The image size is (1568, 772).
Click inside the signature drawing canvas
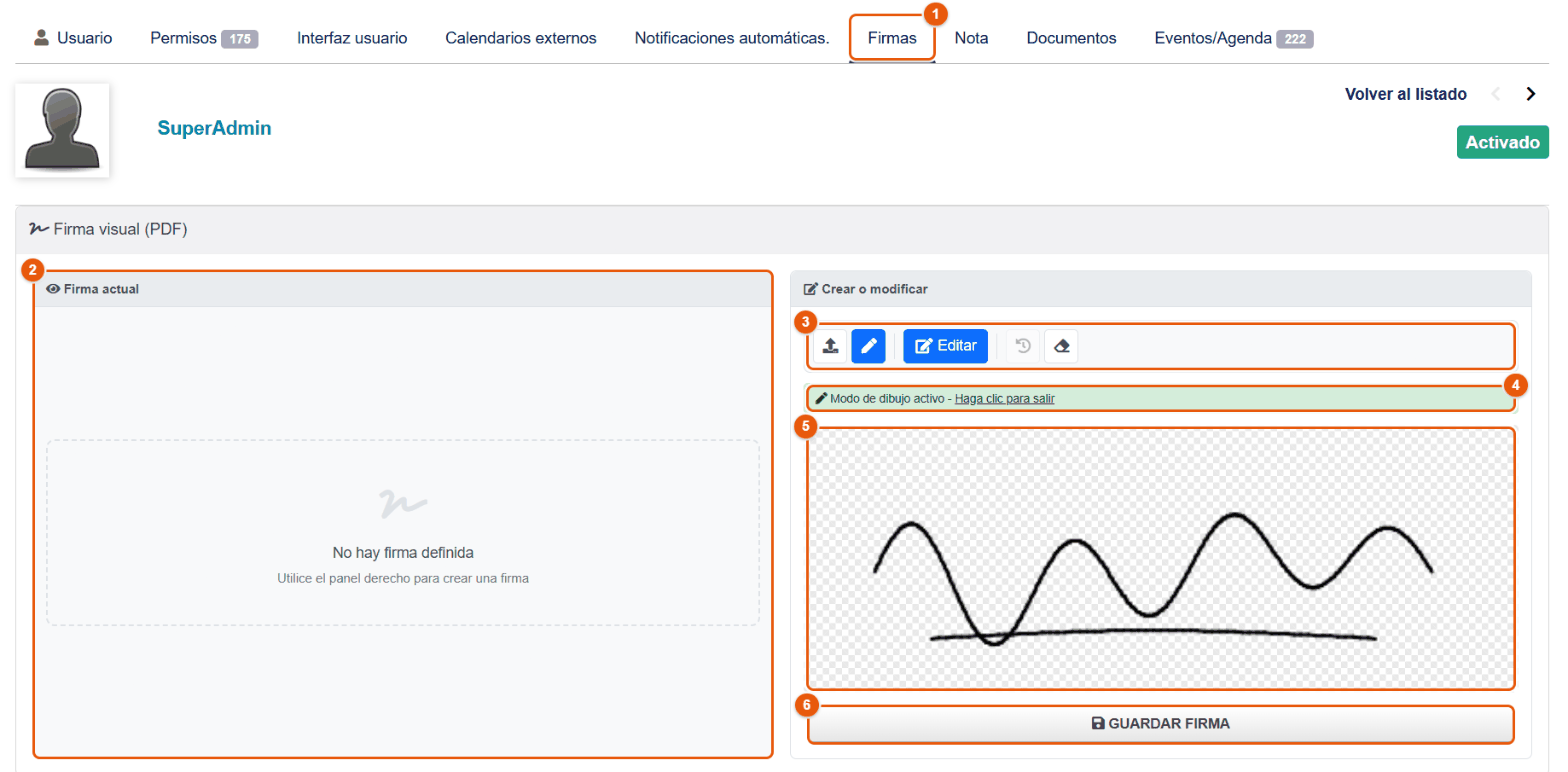coord(1161,558)
